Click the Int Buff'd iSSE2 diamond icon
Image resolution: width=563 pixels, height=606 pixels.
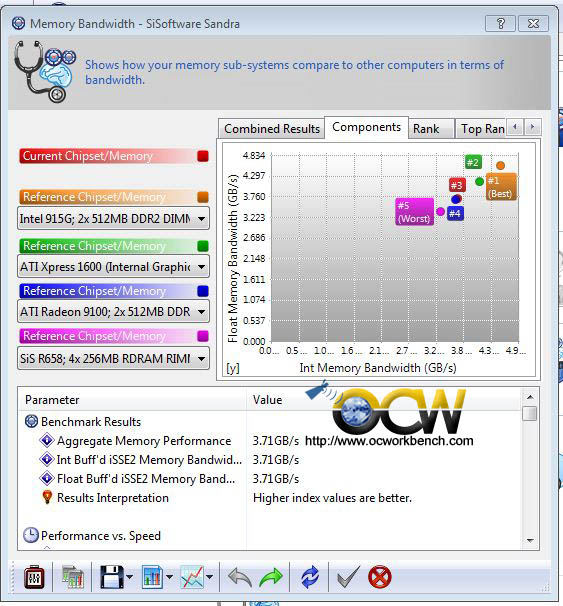pos(47,459)
